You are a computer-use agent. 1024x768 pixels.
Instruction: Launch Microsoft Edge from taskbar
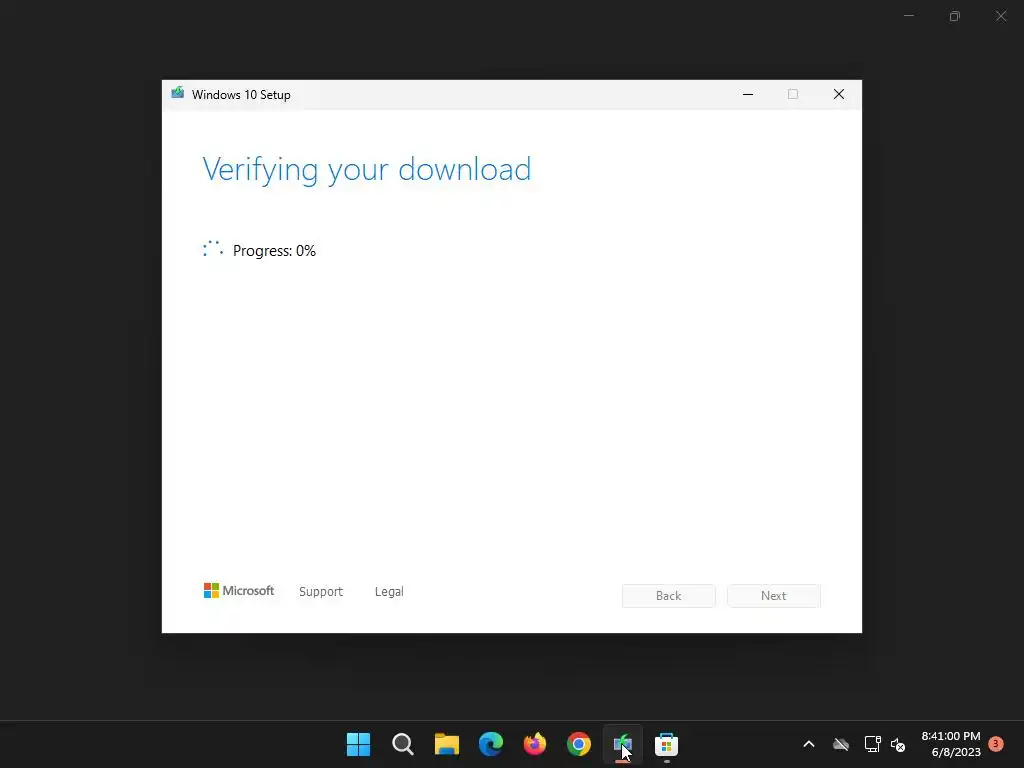click(490, 744)
